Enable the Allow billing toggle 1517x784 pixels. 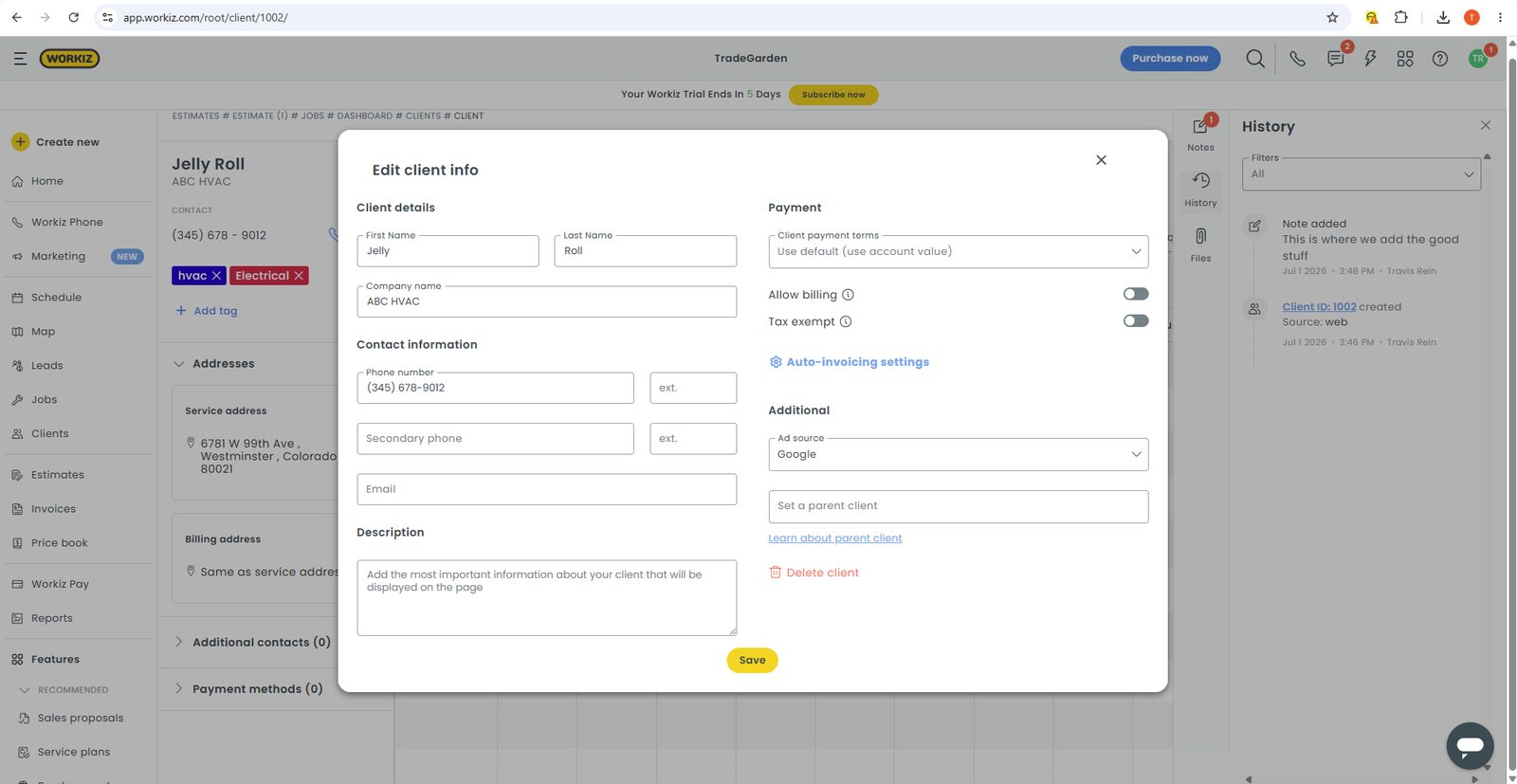tap(1136, 294)
